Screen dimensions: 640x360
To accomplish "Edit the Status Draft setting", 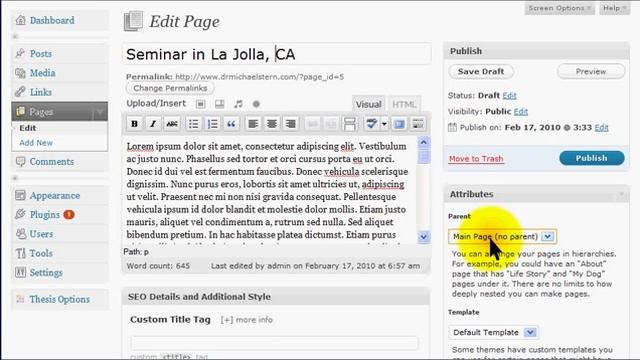I will pyautogui.click(x=509, y=96).
